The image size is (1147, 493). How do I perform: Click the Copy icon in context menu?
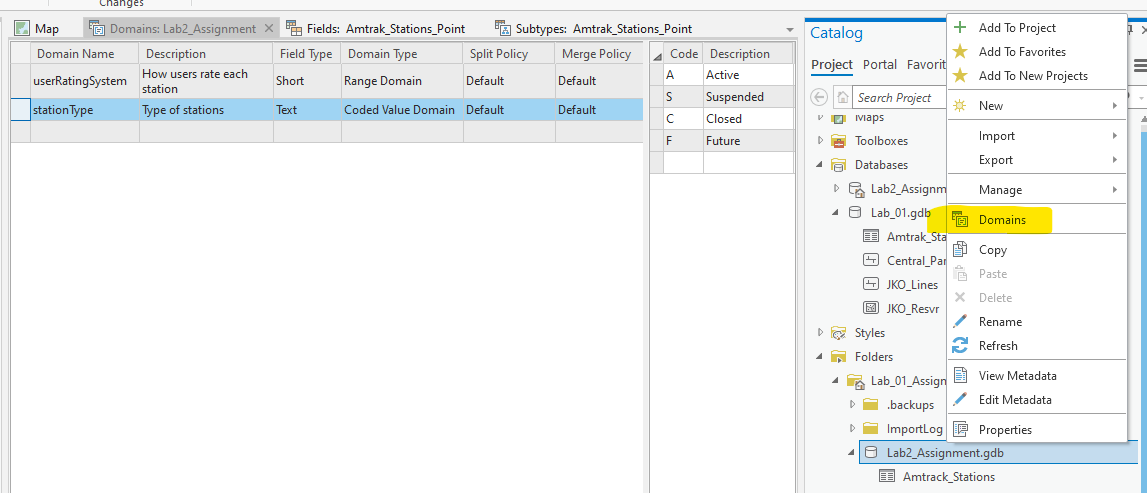coord(960,250)
